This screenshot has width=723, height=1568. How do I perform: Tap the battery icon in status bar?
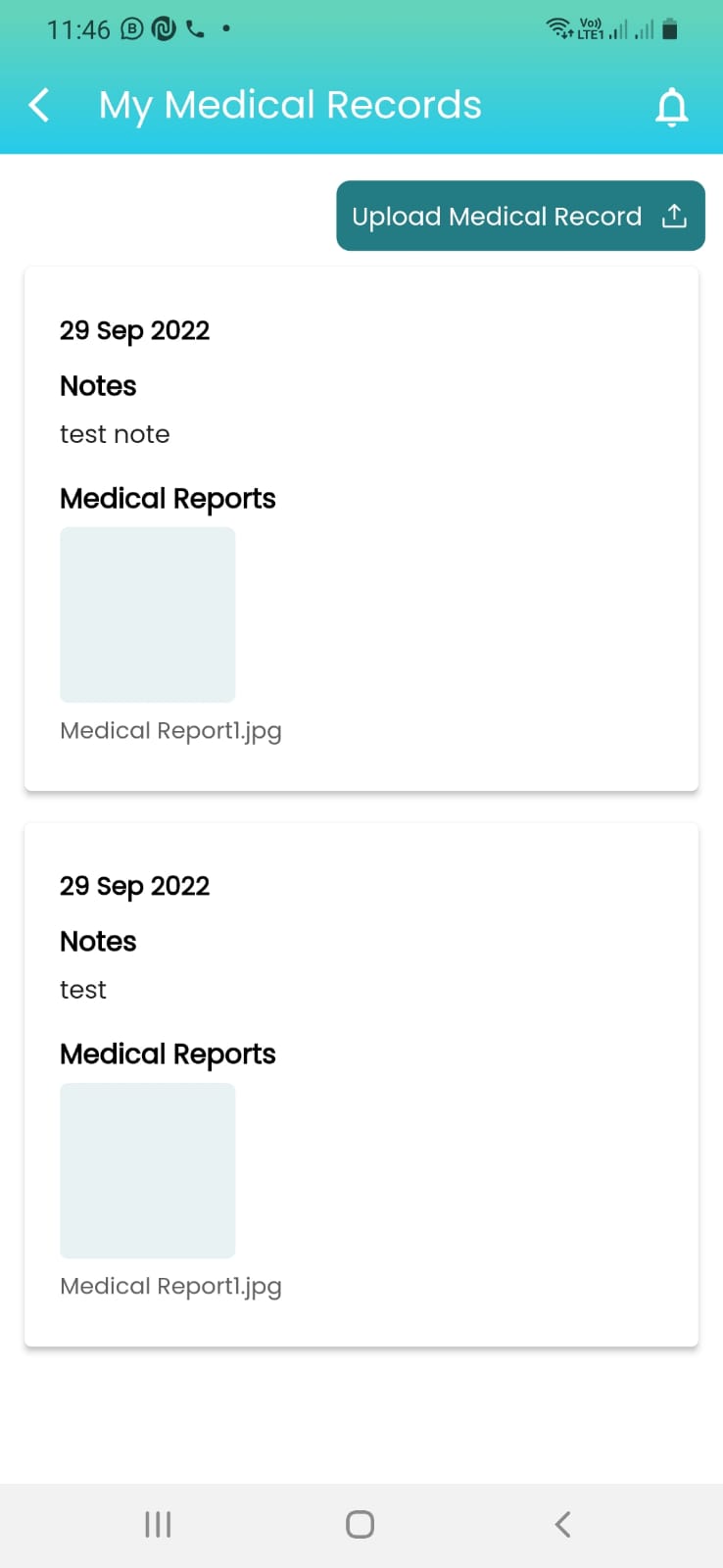point(670,29)
